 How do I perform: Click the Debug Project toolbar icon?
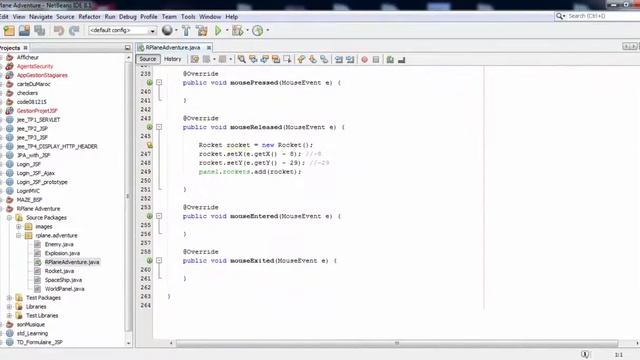coord(237,31)
